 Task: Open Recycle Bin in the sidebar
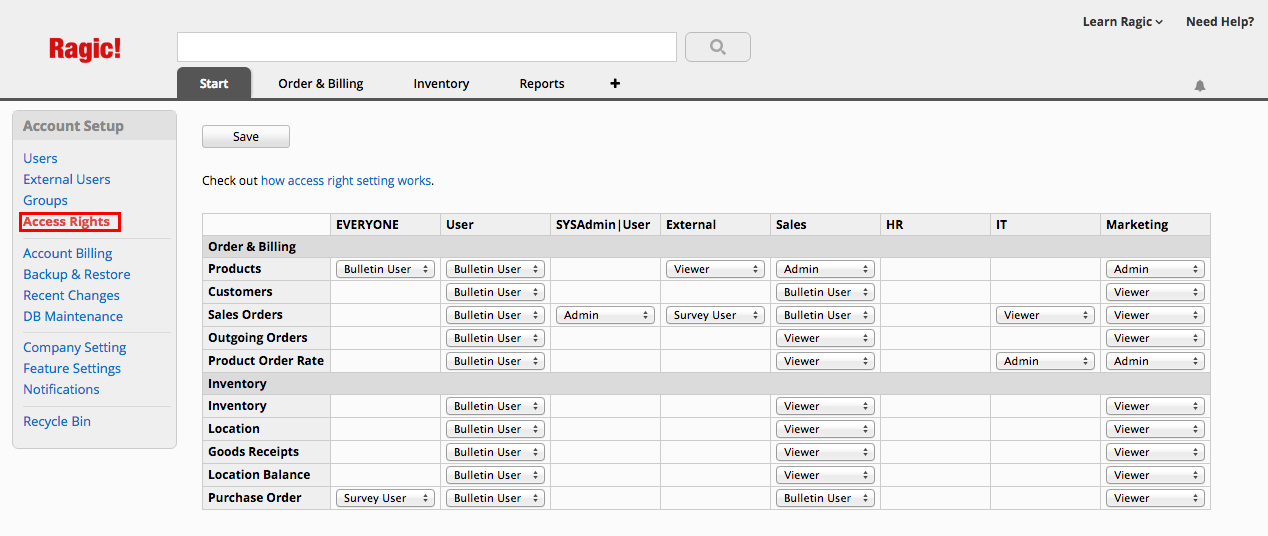57,421
